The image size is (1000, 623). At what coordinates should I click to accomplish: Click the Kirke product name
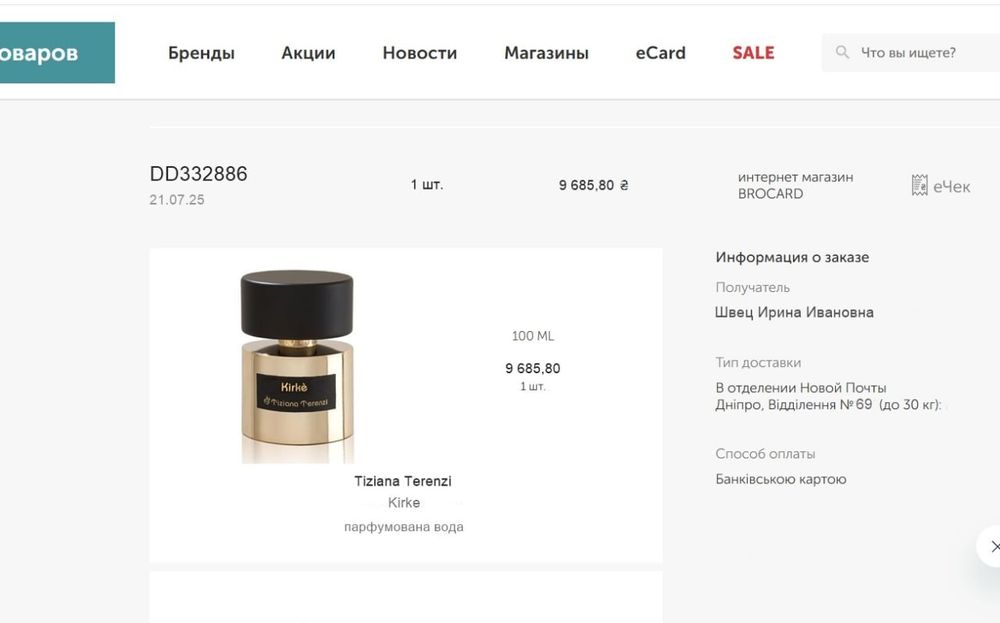click(404, 503)
